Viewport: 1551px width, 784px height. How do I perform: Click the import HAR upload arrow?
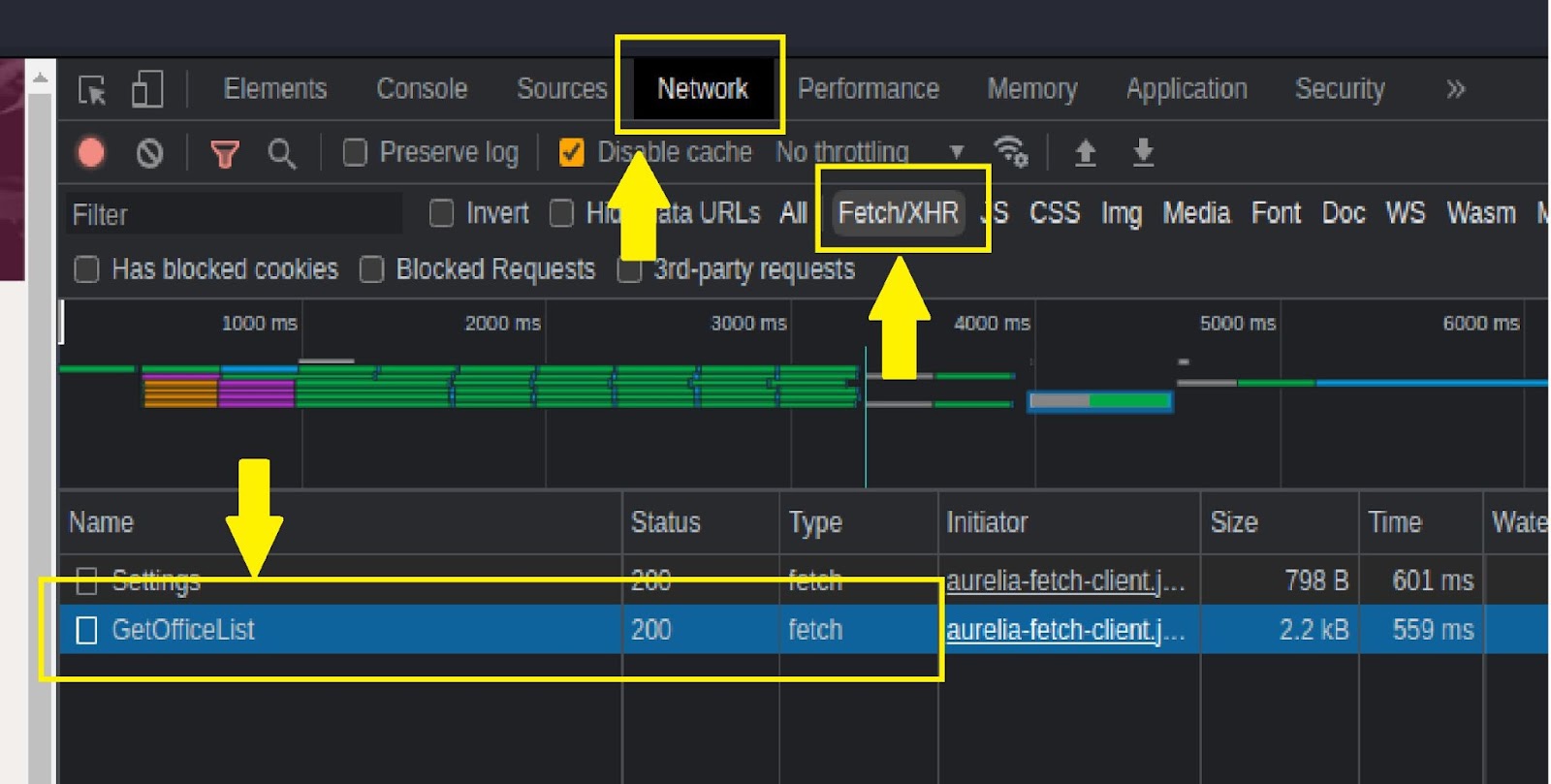[1086, 152]
